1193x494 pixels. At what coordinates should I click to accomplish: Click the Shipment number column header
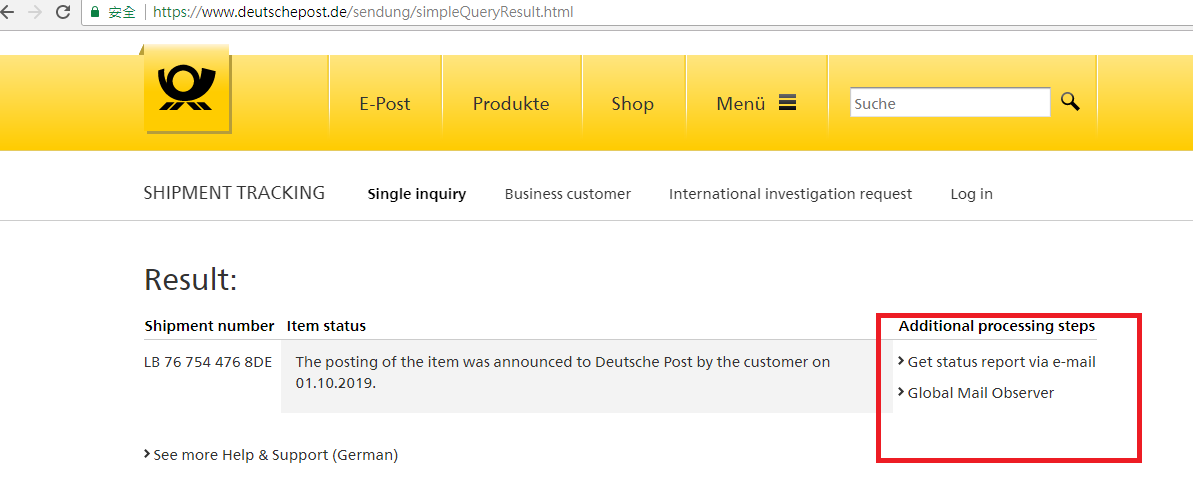[209, 326]
